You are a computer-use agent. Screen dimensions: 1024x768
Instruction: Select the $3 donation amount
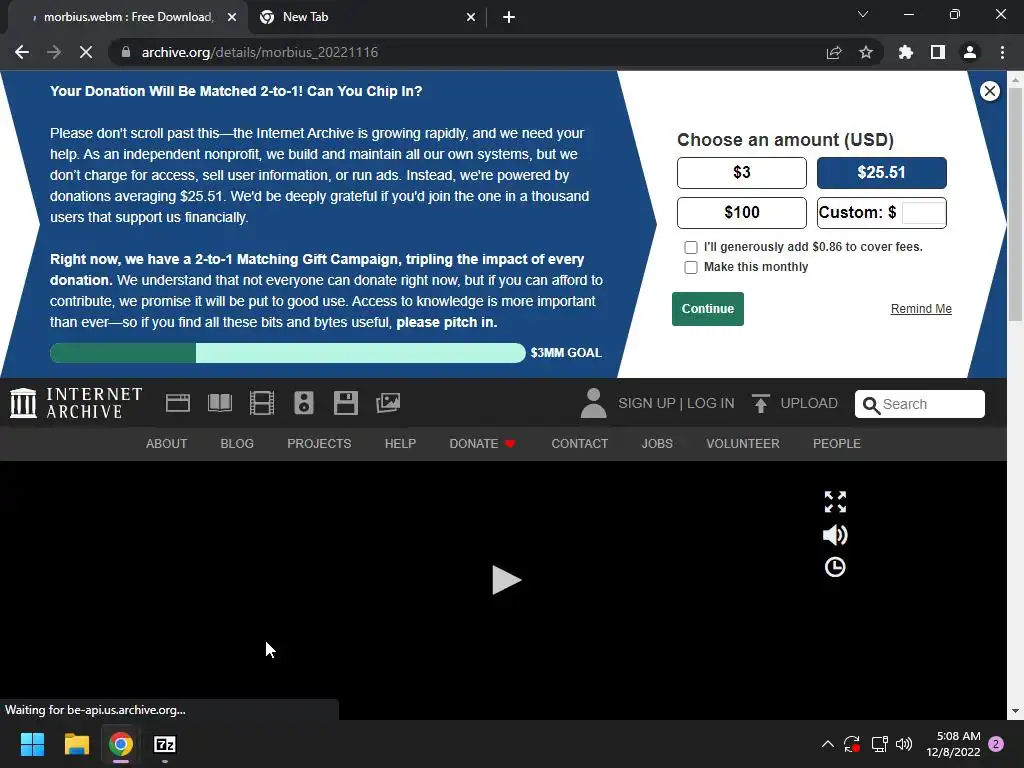click(741, 172)
